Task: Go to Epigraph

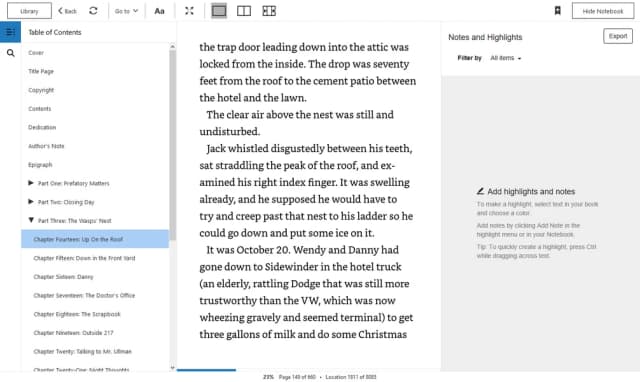Action: click(x=40, y=165)
